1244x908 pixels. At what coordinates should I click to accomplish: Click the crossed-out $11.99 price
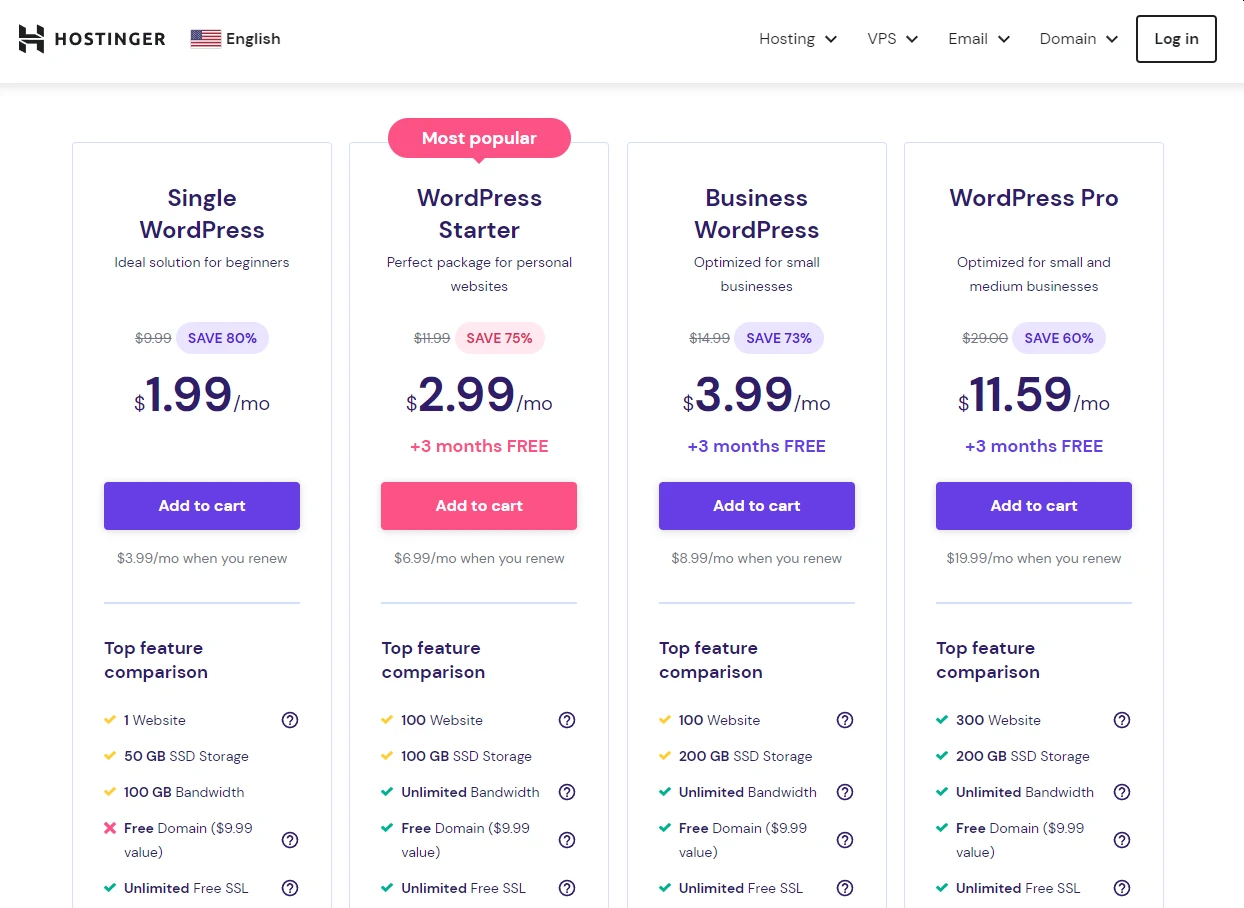pyautogui.click(x=432, y=338)
